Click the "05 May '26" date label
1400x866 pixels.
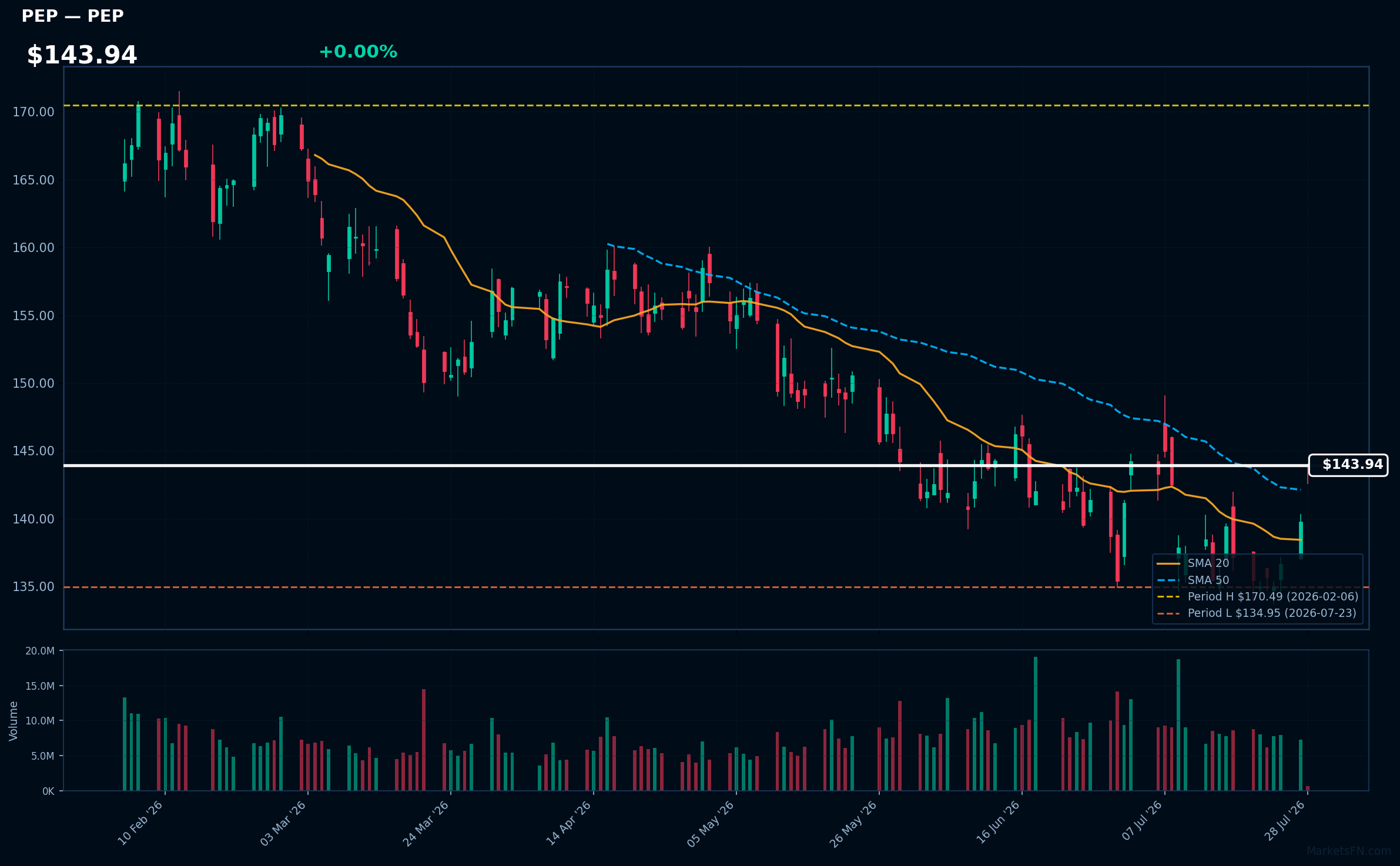711,823
